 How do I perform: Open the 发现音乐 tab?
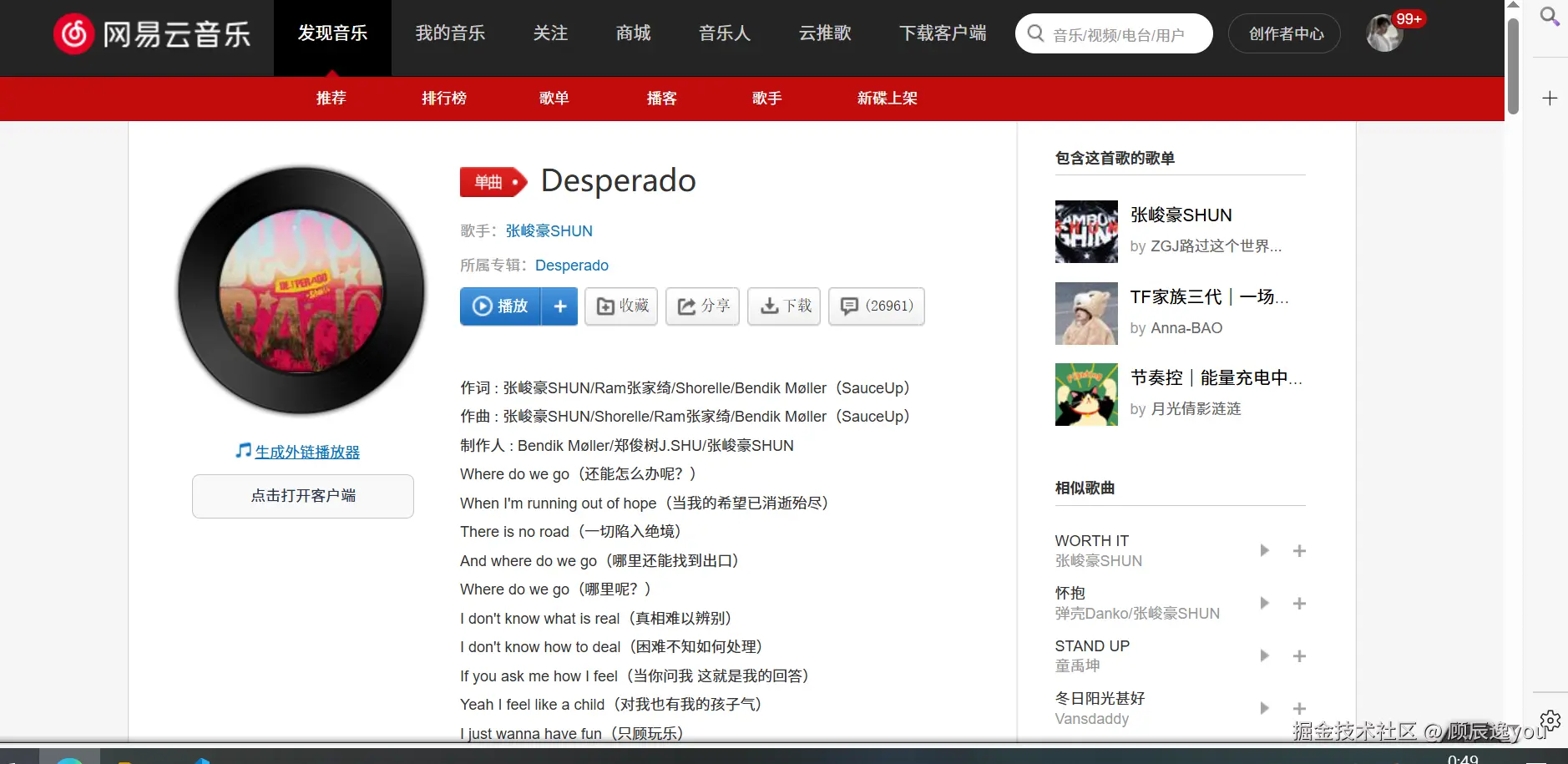[332, 33]
